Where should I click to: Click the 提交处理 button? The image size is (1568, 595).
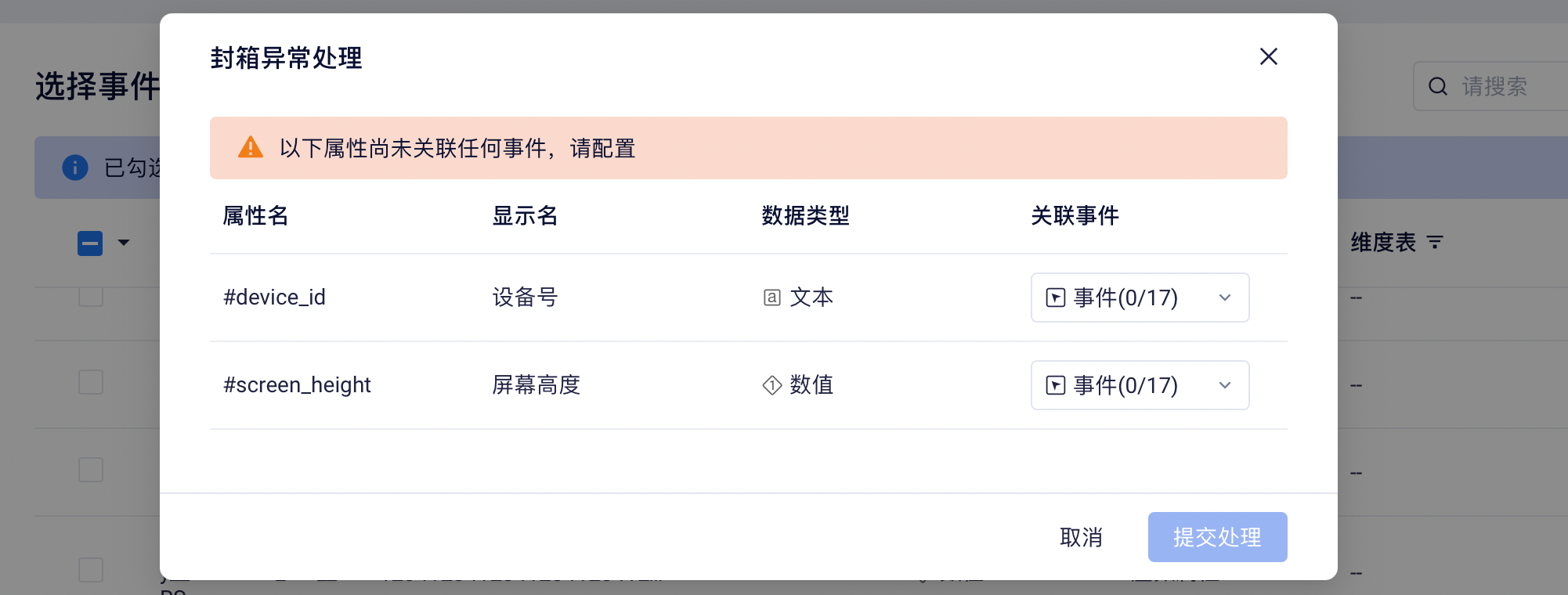(x=1217, y=537)
